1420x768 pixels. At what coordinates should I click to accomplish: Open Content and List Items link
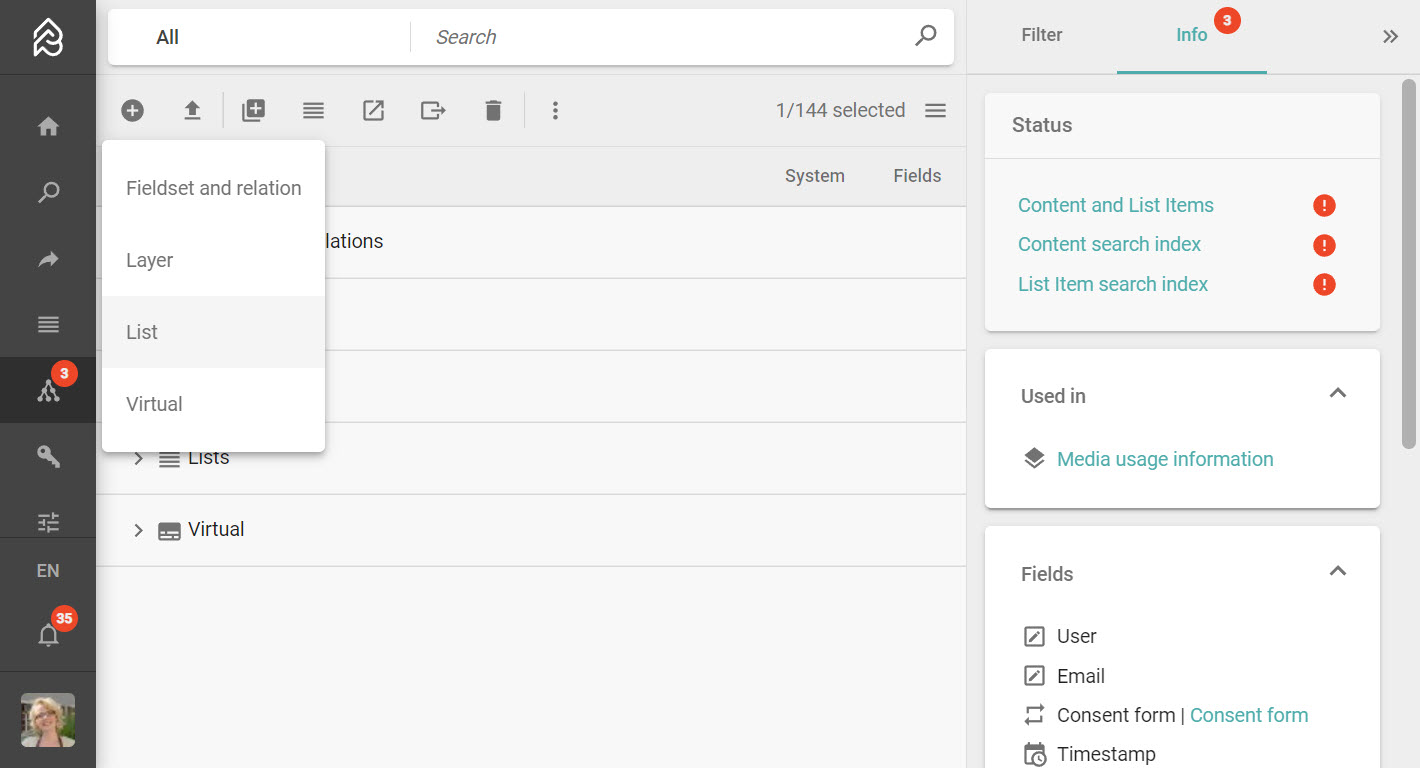pos(1116,205)
